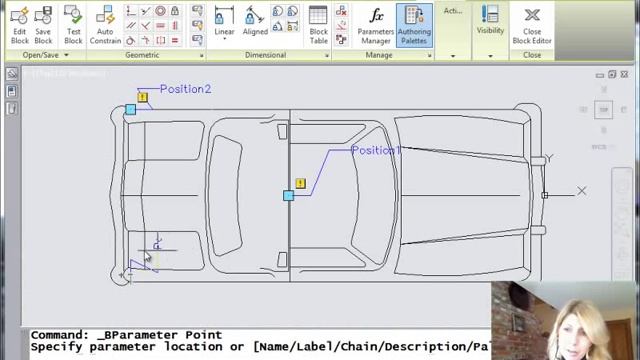The width and height of the screenshot is (640, 360).
Task: Select the Collinear geometric constraint
Action: 145,11
